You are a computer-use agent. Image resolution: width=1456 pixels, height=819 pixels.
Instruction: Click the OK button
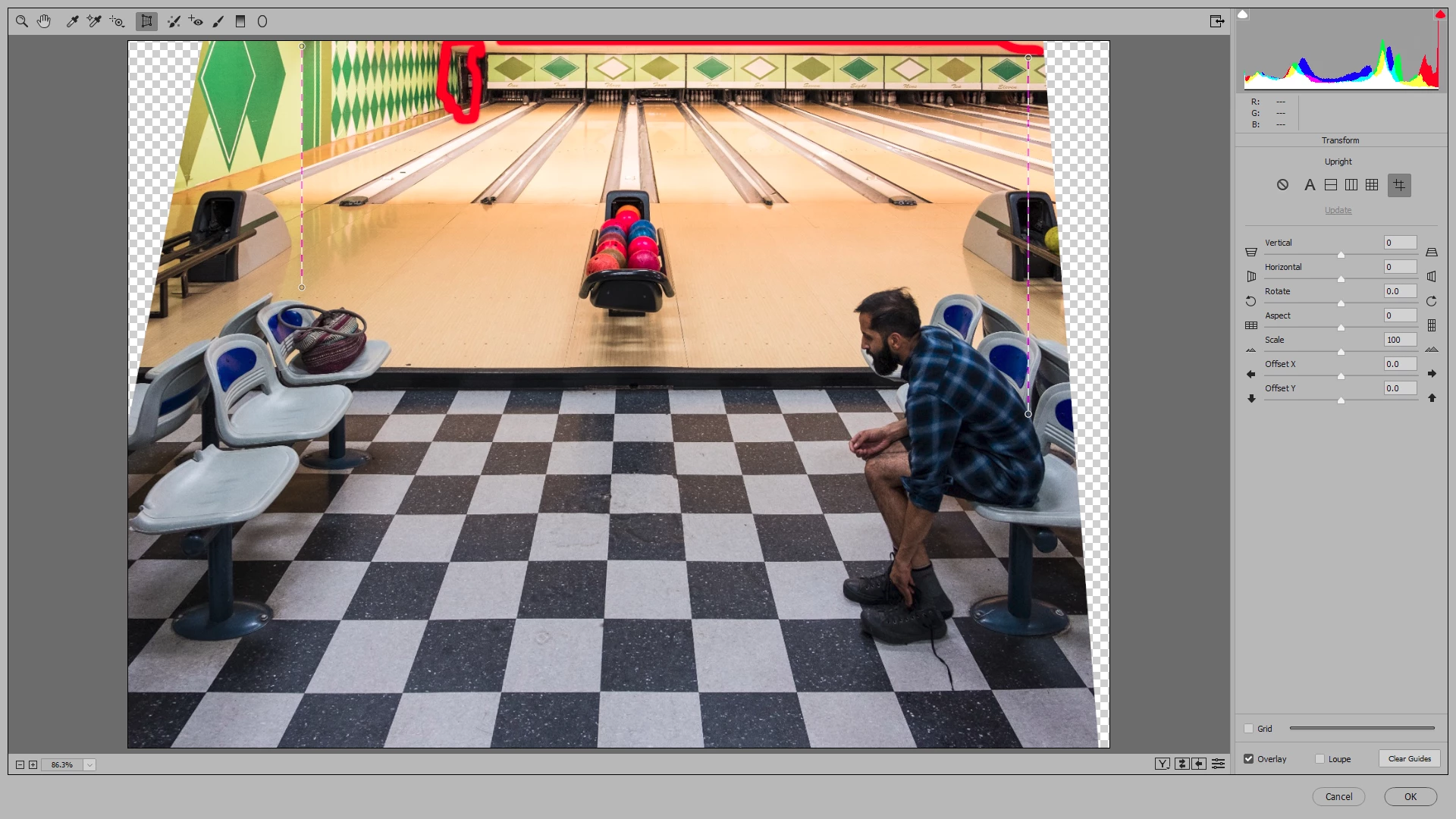1410,796
